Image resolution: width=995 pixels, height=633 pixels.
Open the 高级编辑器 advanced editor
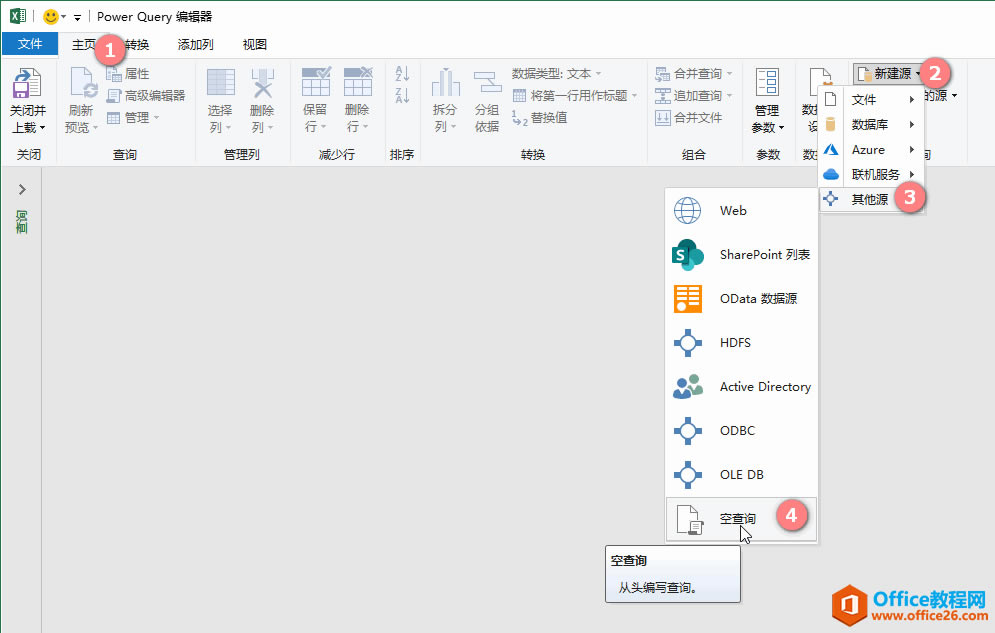pyautogui.click(x=145, y=96)
